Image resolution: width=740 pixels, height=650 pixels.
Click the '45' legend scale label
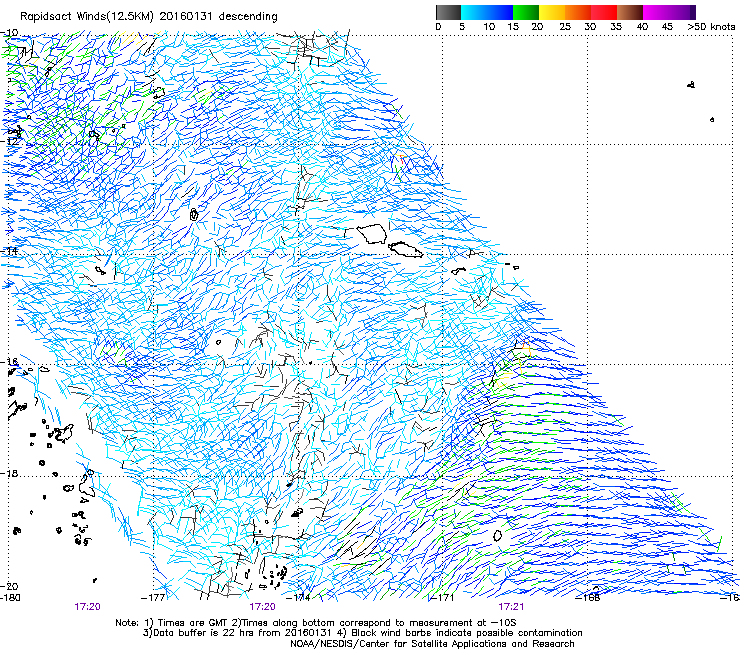point(667,26)
